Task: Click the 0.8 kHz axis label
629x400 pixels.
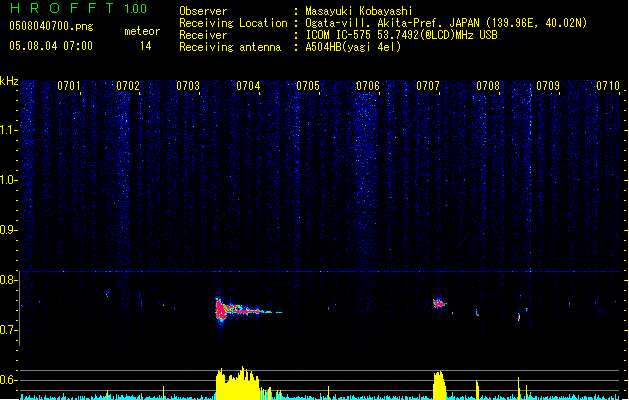Action: (x=9, y=280)
